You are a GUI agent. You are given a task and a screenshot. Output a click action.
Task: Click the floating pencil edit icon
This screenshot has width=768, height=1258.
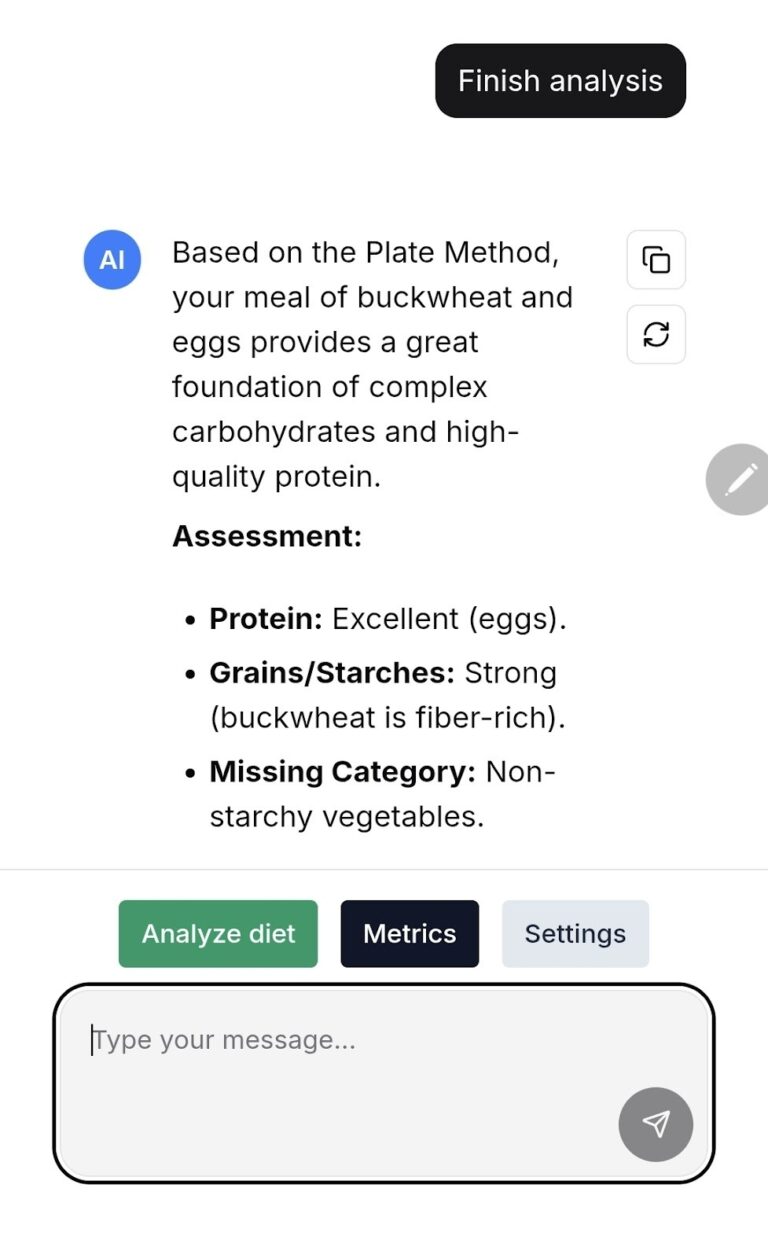(740, 479)
